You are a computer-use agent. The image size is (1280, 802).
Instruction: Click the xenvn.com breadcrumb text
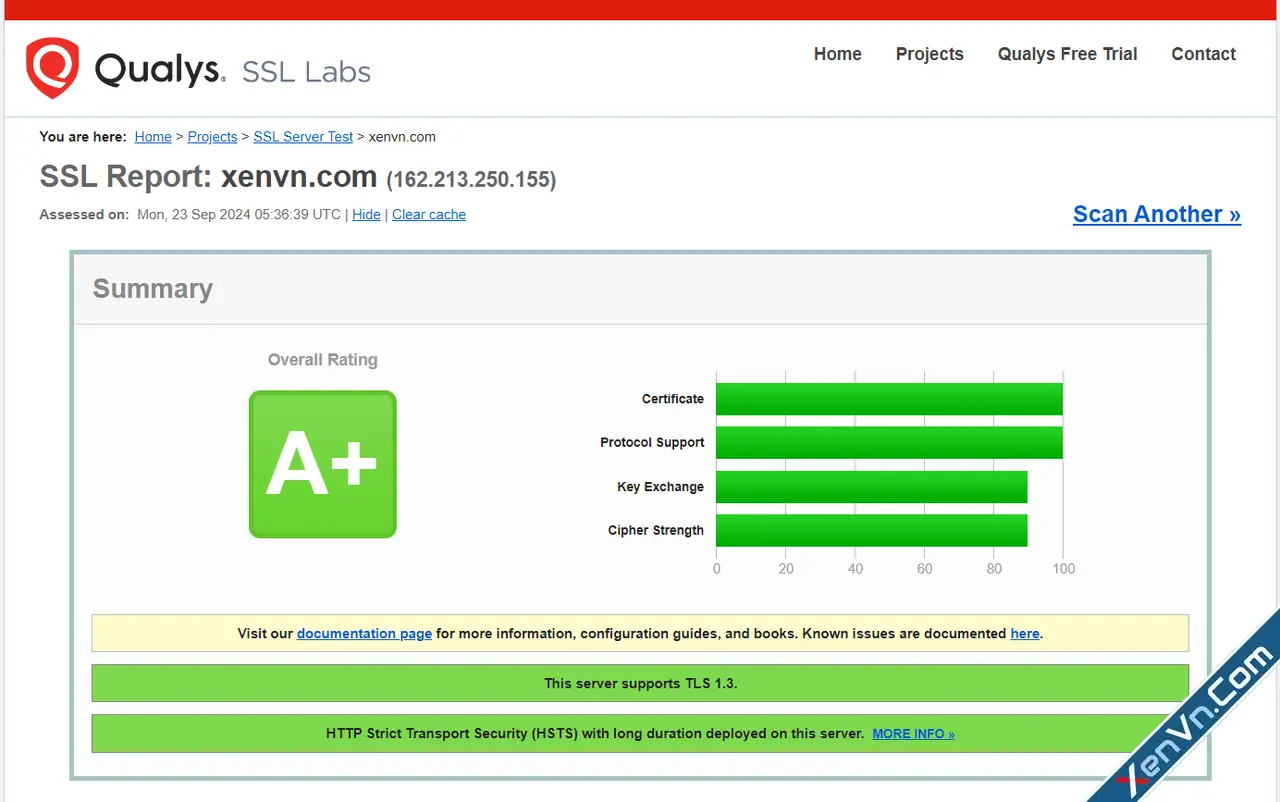(402, 137)
